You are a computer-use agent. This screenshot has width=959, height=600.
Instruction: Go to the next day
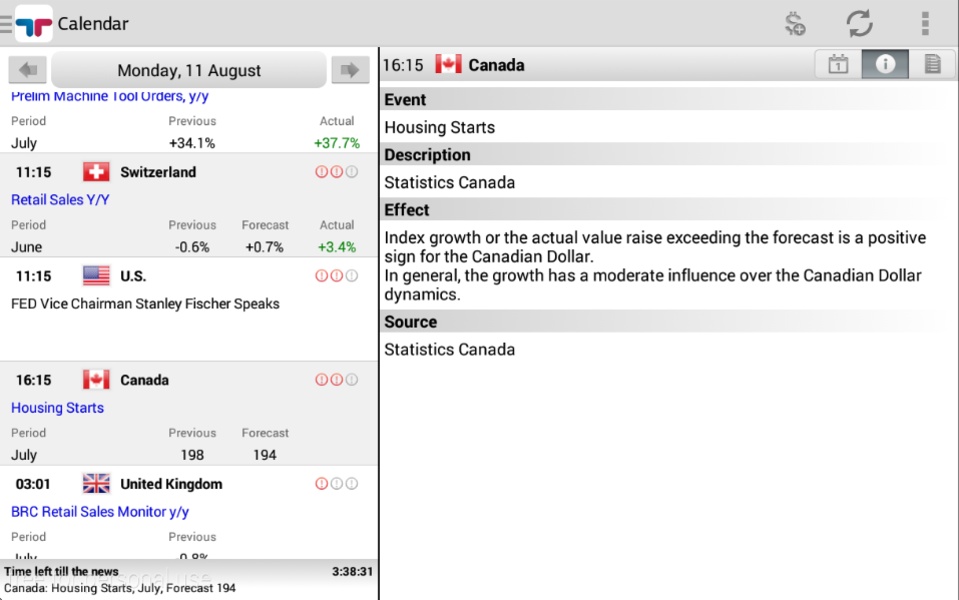tap(350, 70)
